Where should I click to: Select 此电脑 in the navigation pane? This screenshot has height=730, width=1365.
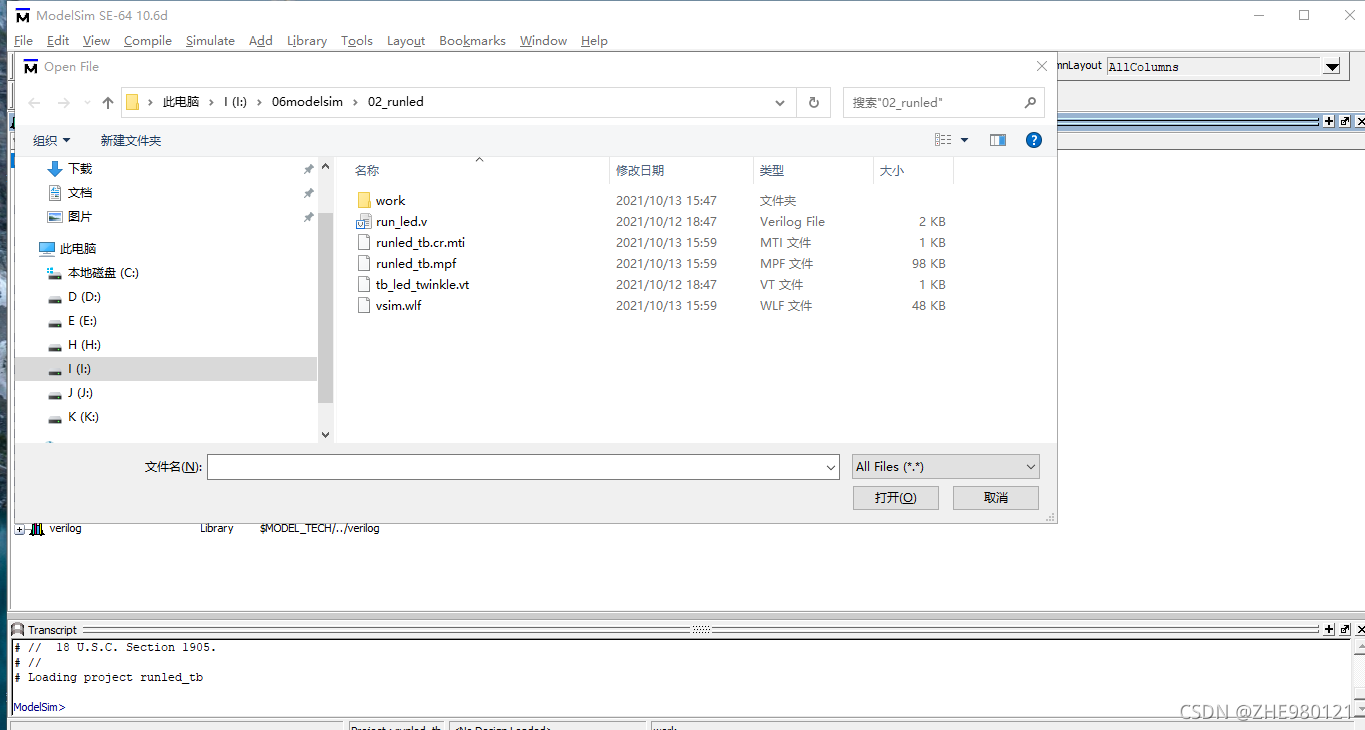pos(78,249)
